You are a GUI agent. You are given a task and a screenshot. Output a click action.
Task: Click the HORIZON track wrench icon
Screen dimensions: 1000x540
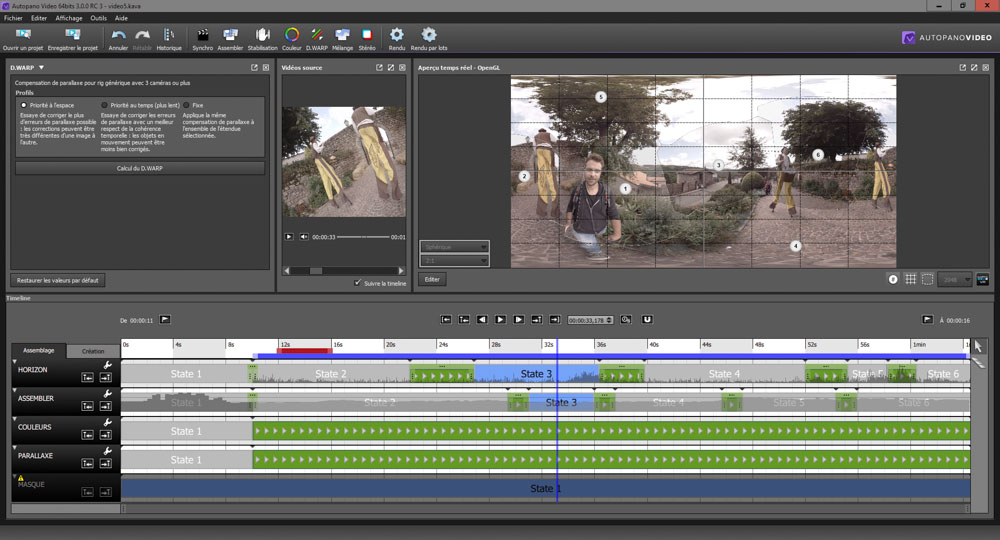coord(107,366)
